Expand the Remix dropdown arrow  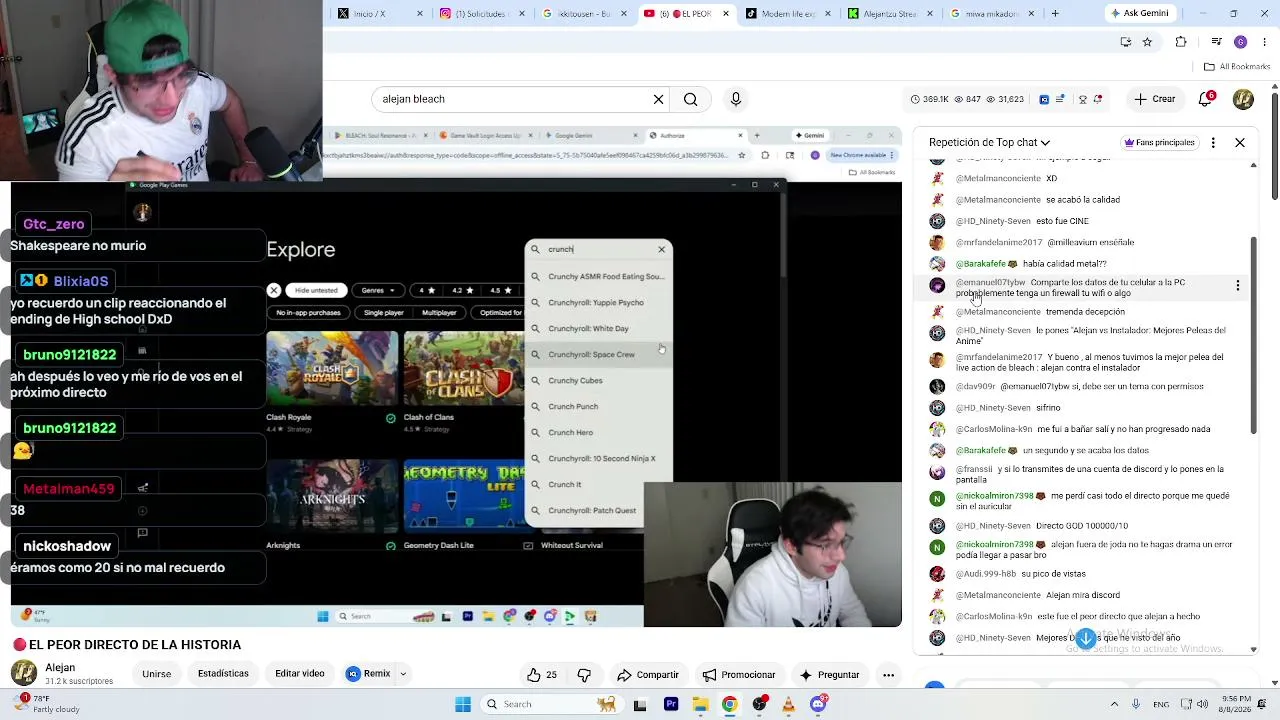(403, 674)
